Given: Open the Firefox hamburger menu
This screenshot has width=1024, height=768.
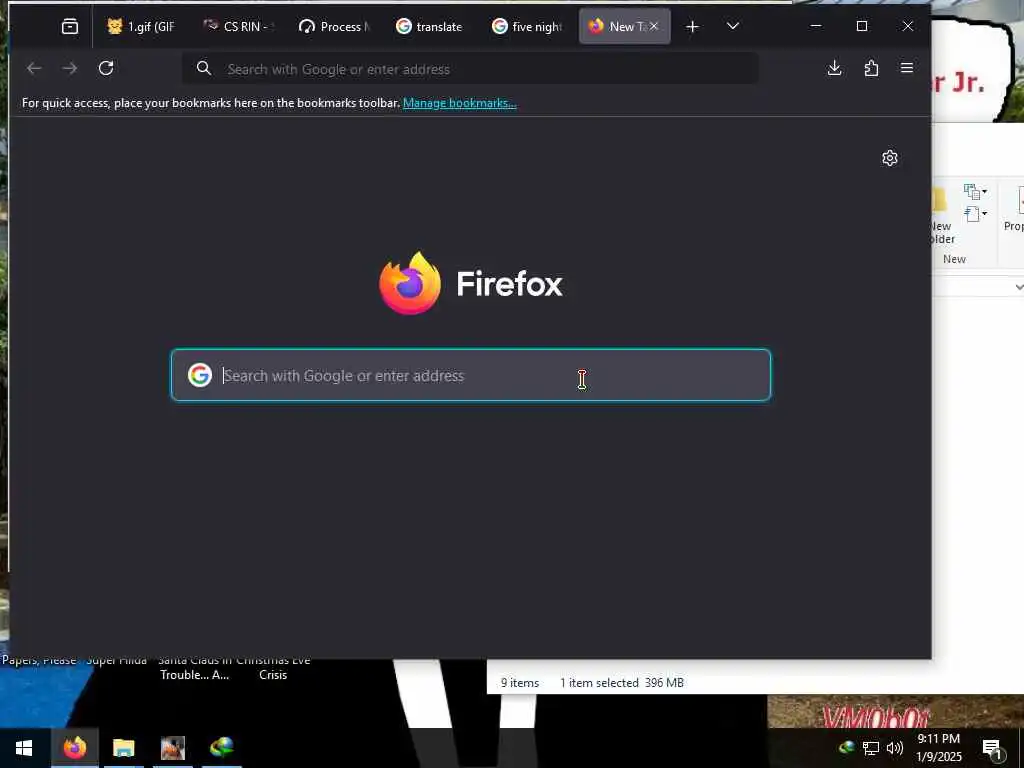Looking at the screenshot, I should [x=906, y=68].
